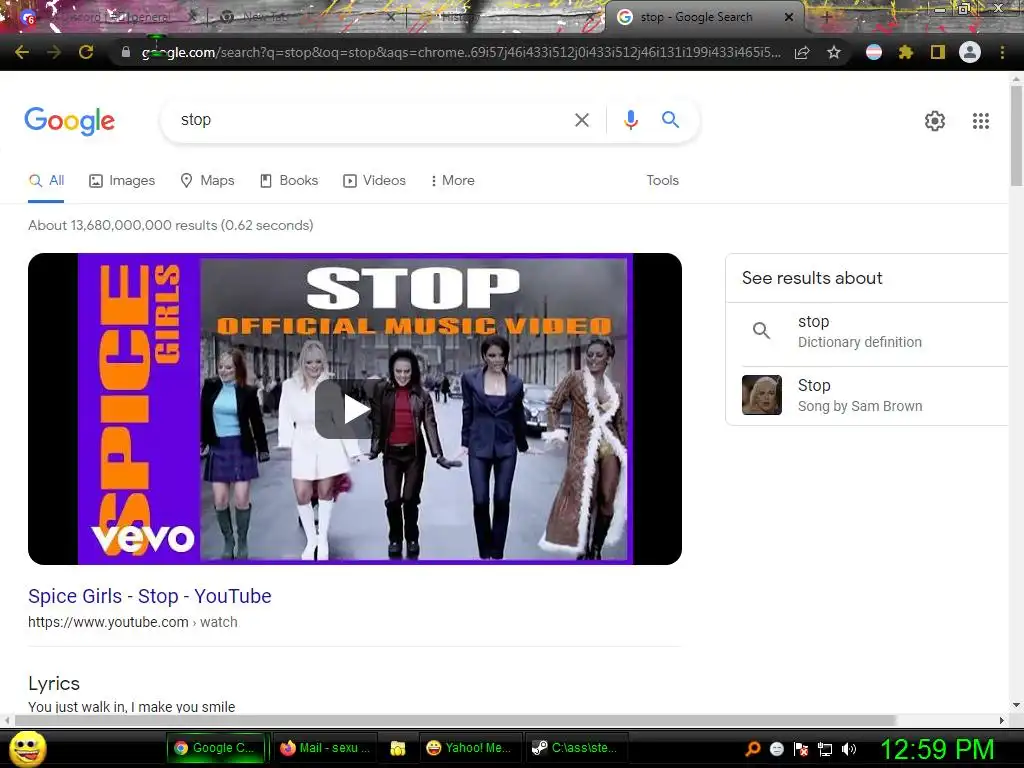Click the youtube.com watch URL text
The image size is (1024, 768).
pos(133,622)
